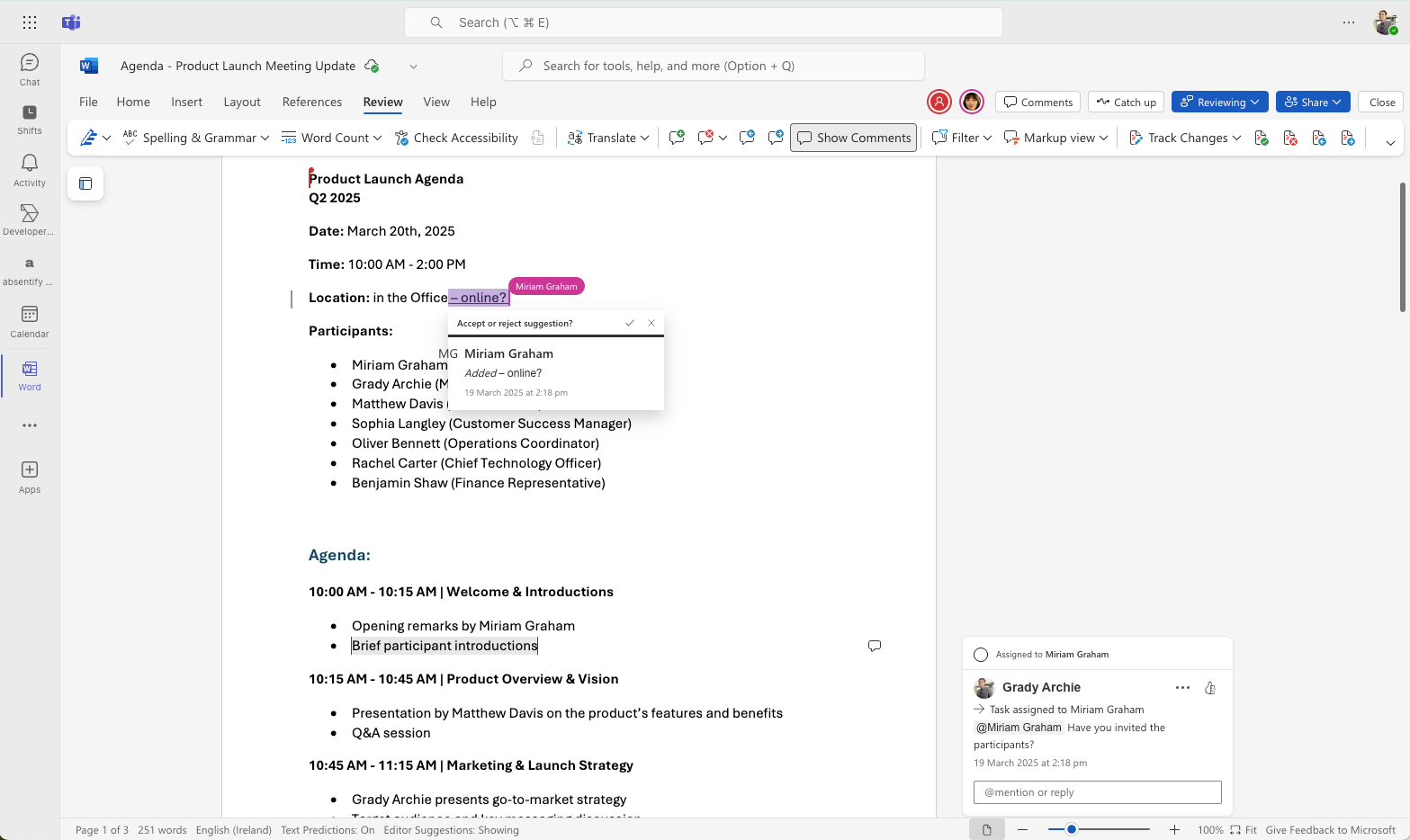The width and height of the screenshot is (1410, 840).
Task: Switch to the View tab
Action: (436, 102)
